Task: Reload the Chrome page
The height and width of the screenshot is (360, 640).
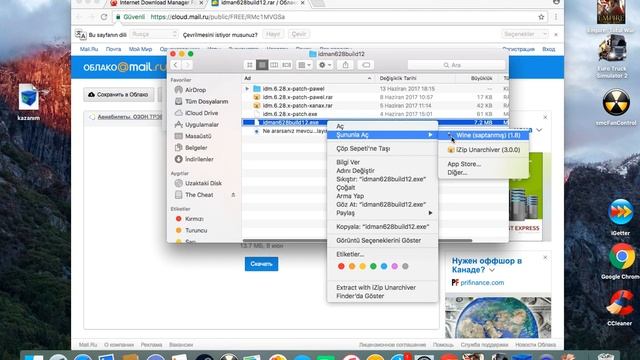Action: [x=104, y=17]
